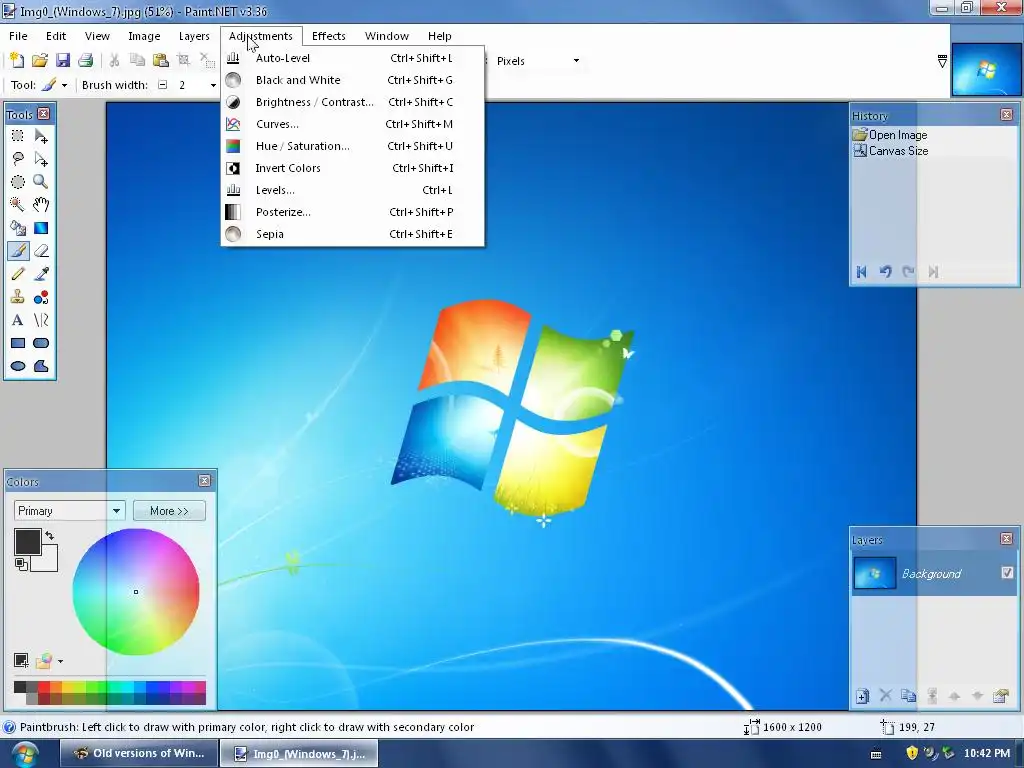Screen dimensions: 1024x768
Task: Open the Effects menu
Action: (x=328, y=36)
